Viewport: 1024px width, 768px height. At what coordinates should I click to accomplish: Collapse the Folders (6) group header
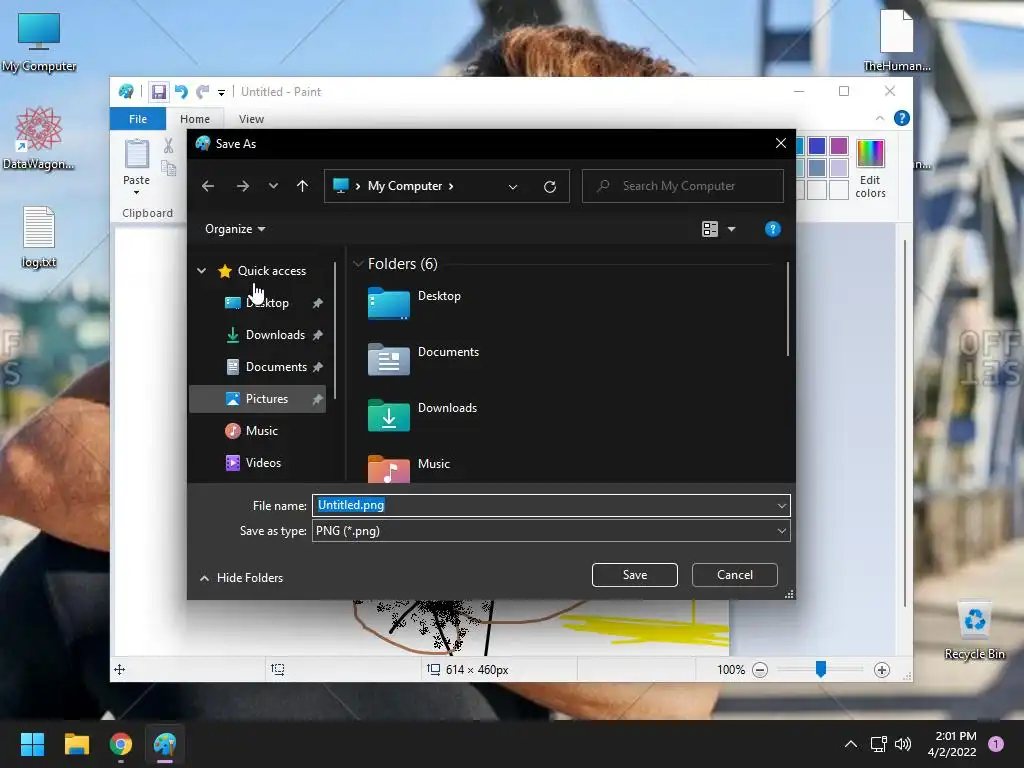(x=358, y=264)
